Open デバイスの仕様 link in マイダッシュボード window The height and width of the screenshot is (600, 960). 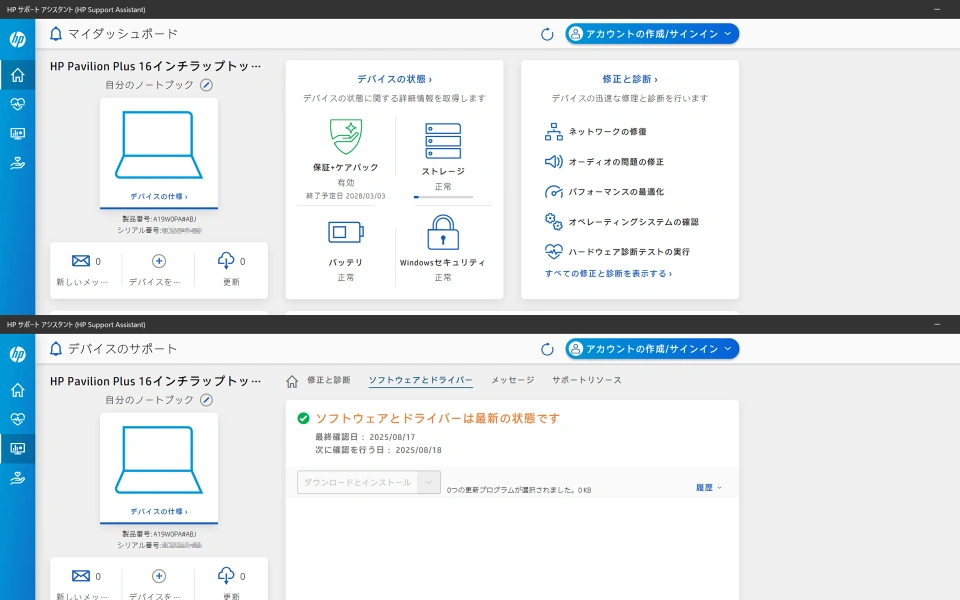point(159,197)
